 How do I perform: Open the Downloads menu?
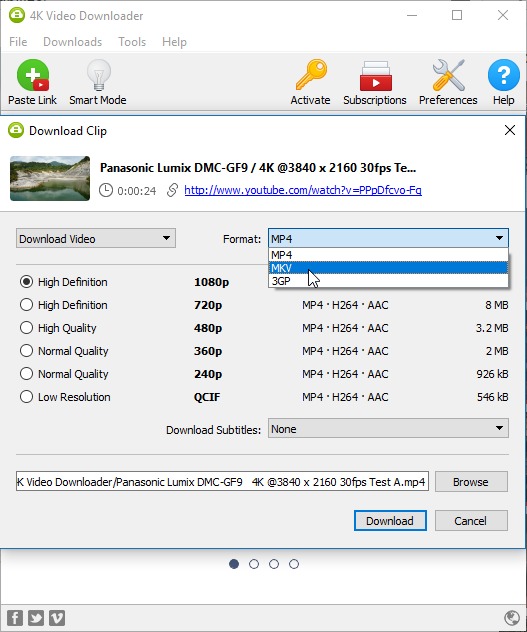(x=73, y=42)
